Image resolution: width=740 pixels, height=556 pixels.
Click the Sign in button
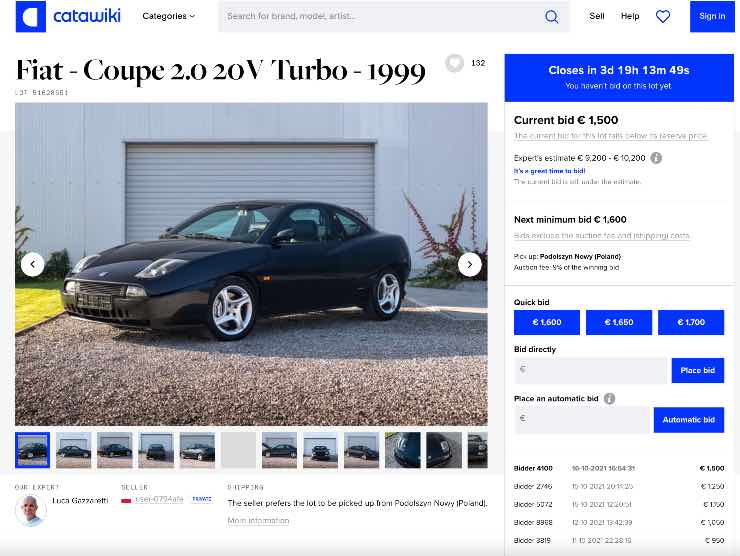(712, 17)
